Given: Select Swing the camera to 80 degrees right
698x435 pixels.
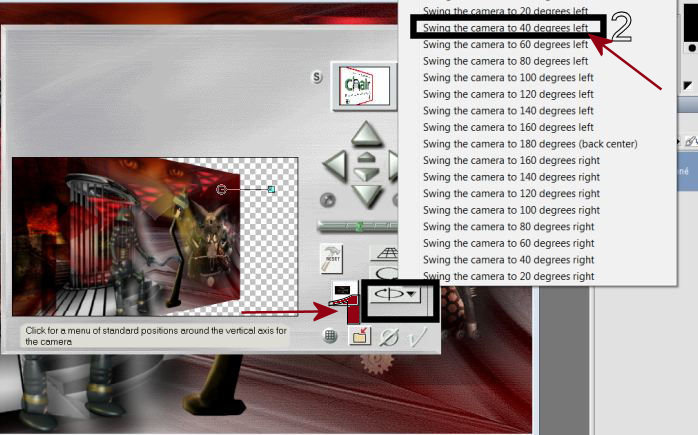Looking at the screenshot, I should pyautogui.click(x=508, y=227).
